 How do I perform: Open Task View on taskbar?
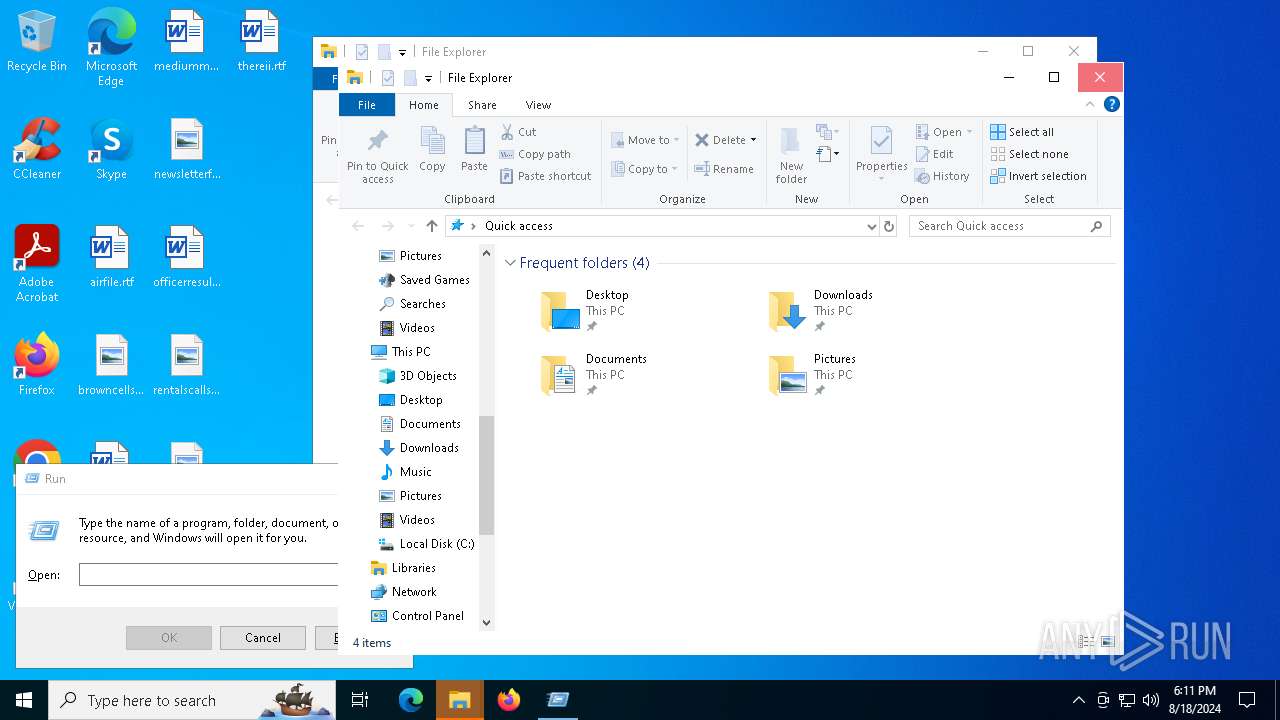(x=360, y=700)
